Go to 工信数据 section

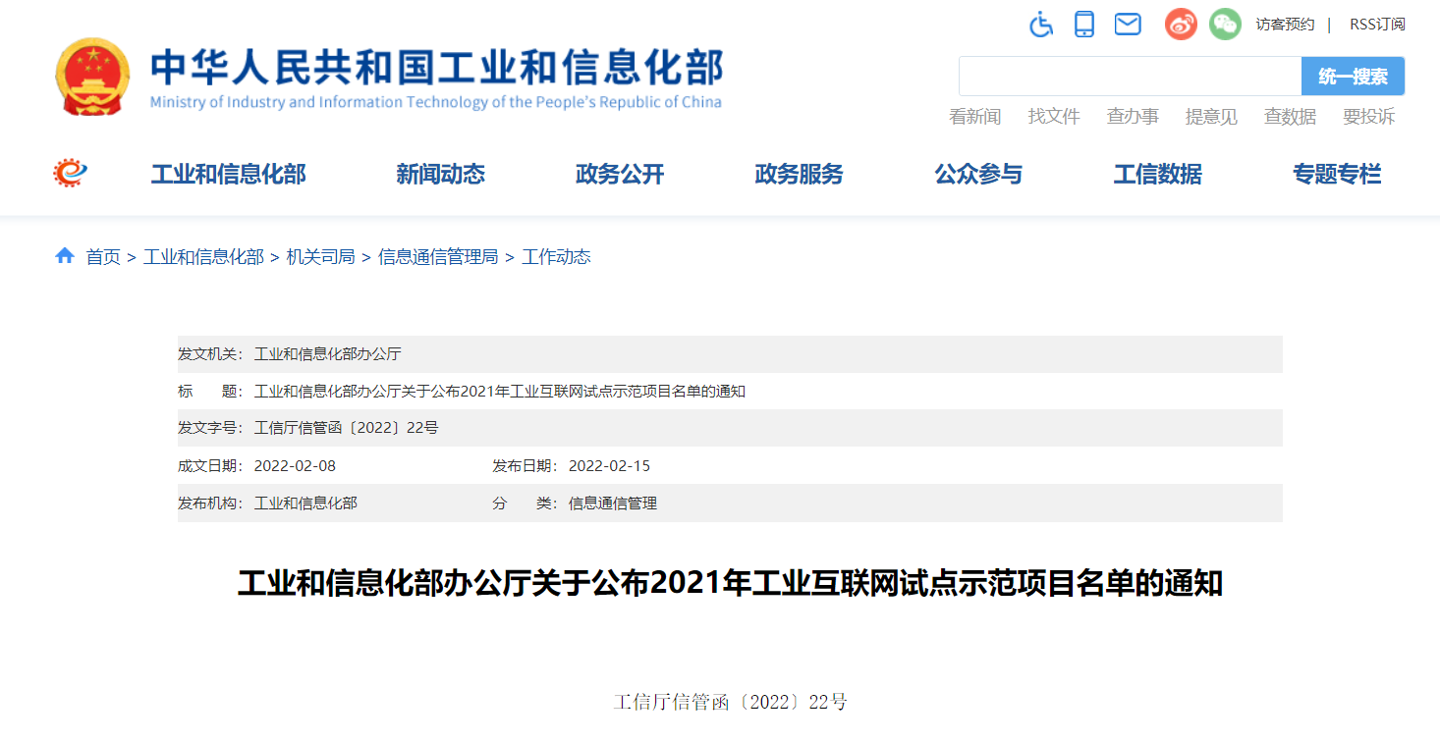1158,174
